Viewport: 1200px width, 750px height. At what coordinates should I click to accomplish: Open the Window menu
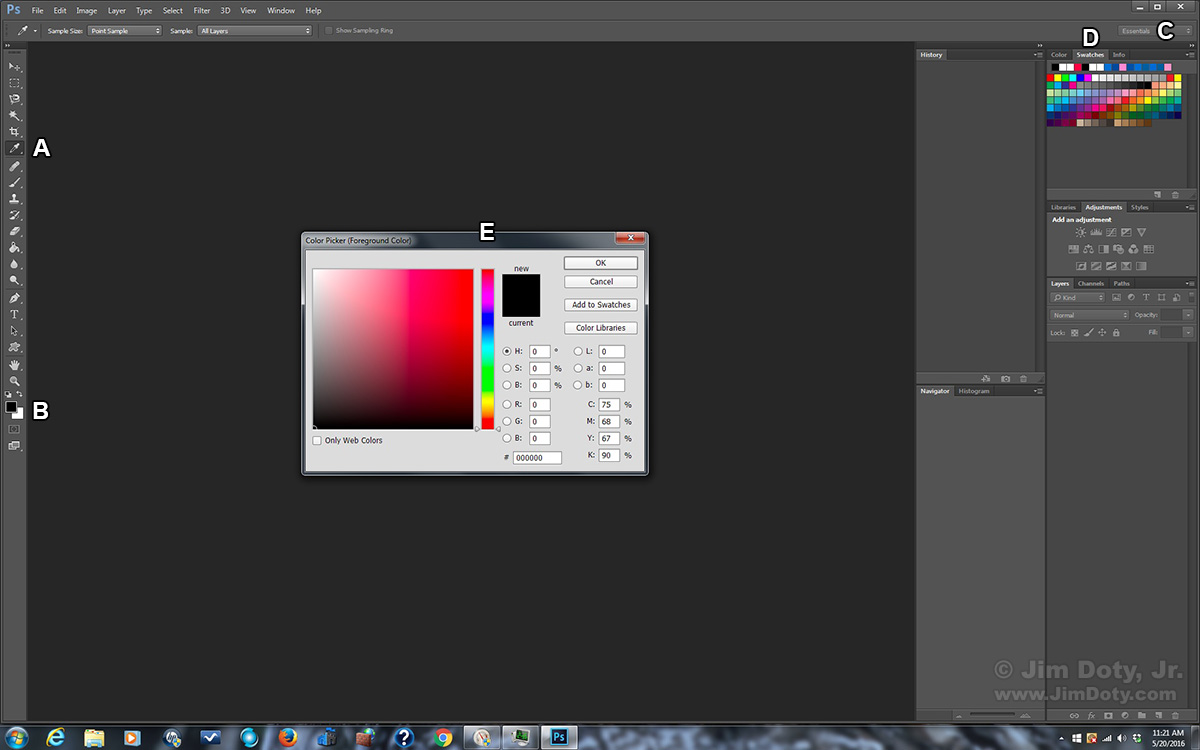[x=281, y=10]
